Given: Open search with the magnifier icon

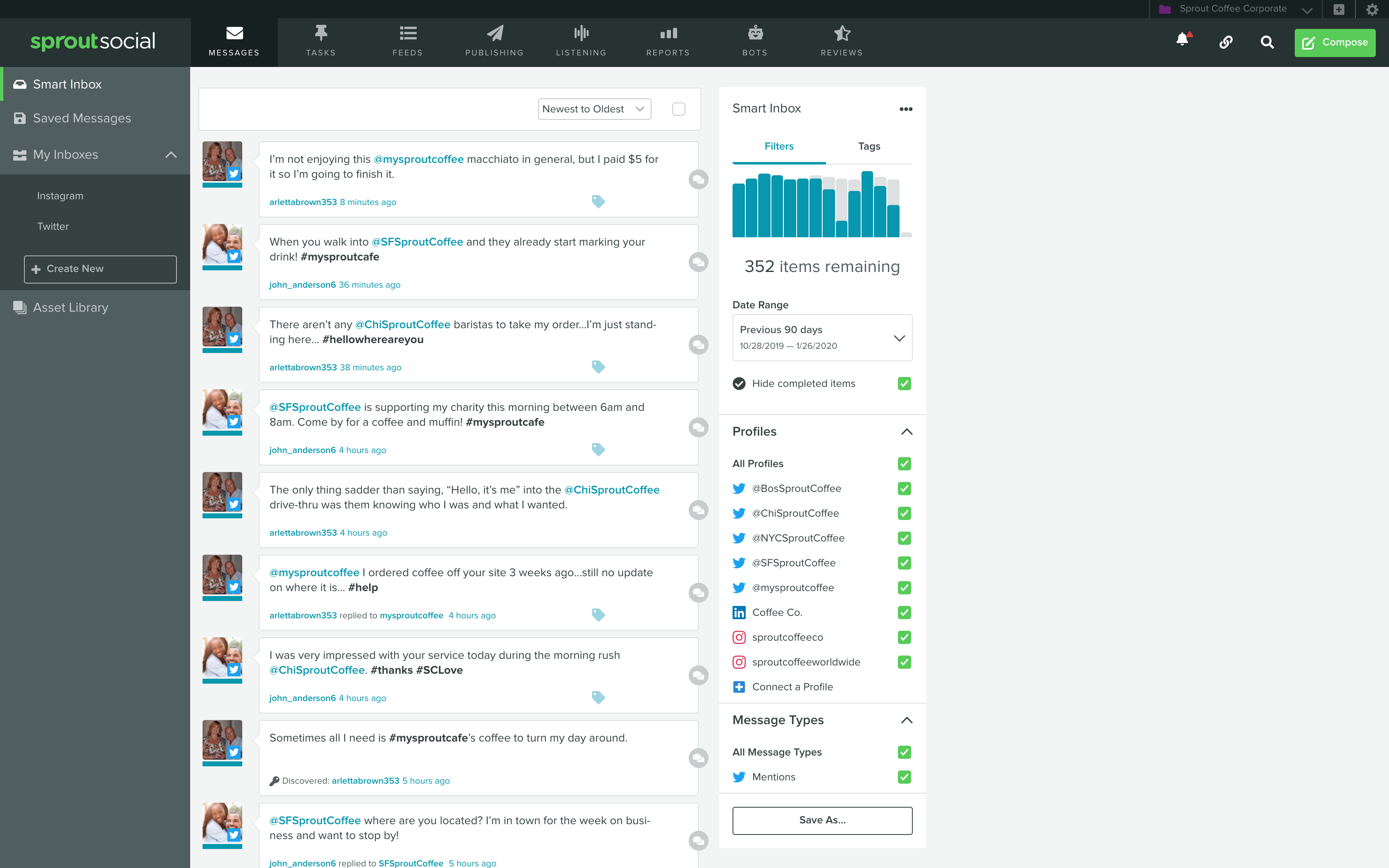Looking at the screenshot, I should 1267,42.
